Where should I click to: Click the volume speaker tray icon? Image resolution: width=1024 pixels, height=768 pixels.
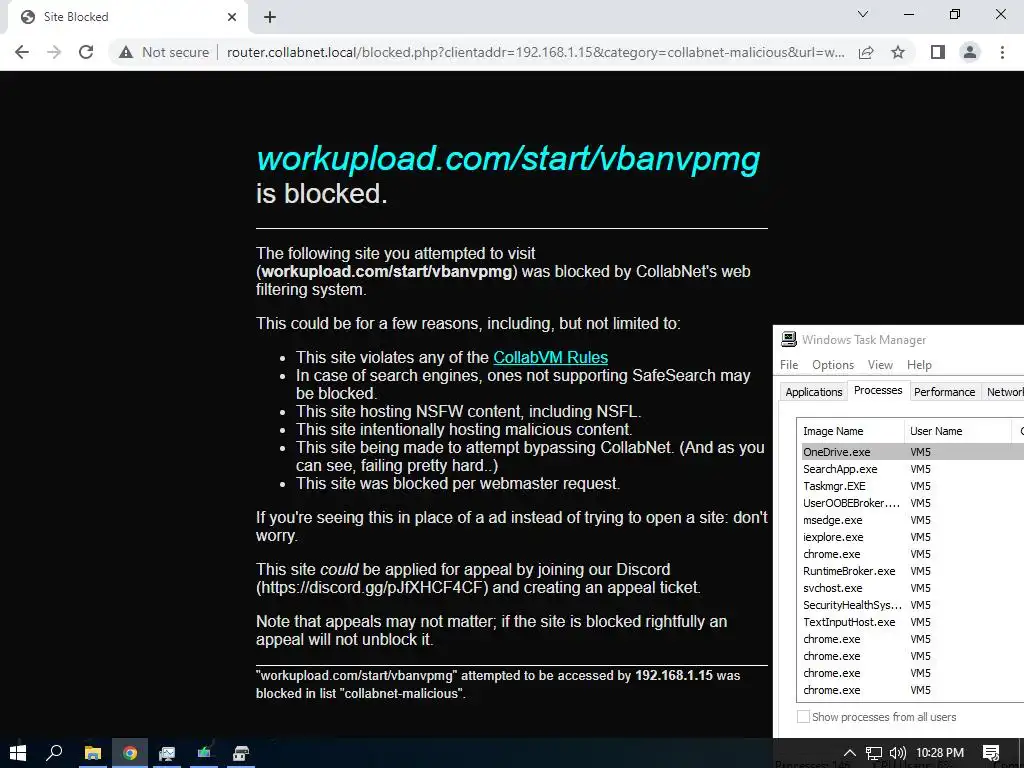898,753
